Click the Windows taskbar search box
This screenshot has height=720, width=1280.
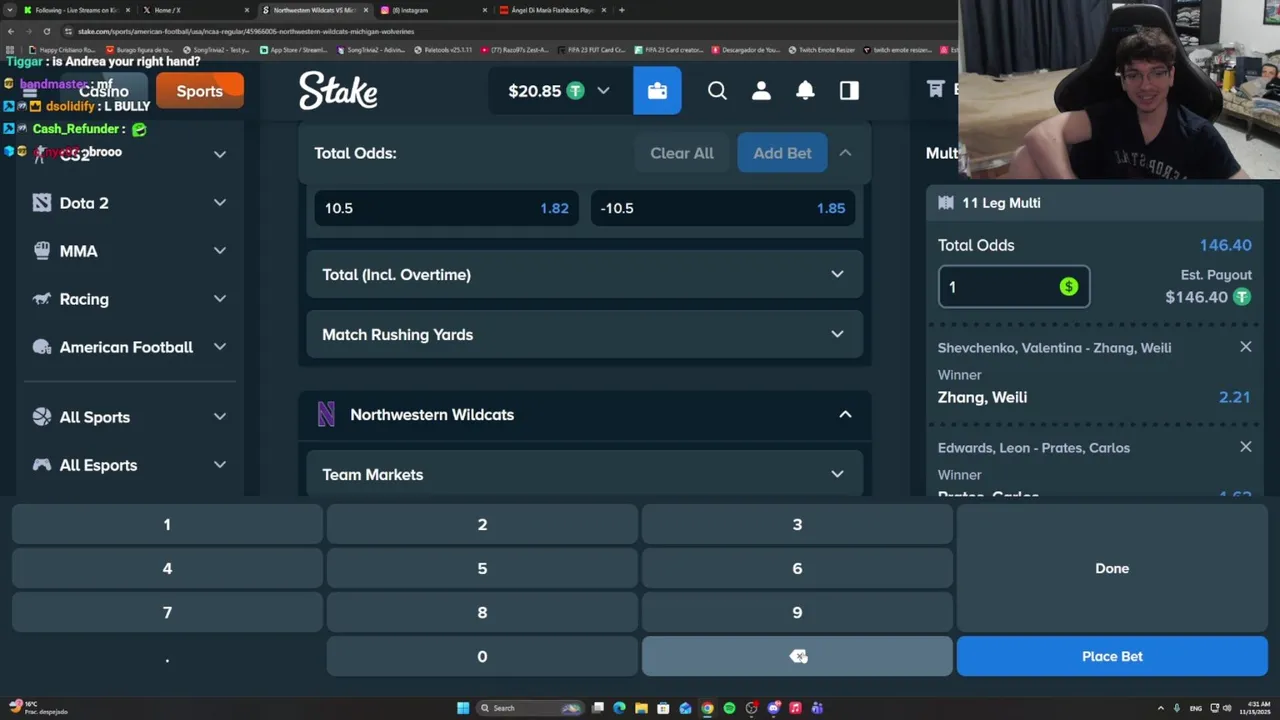[x=530, y=708]
